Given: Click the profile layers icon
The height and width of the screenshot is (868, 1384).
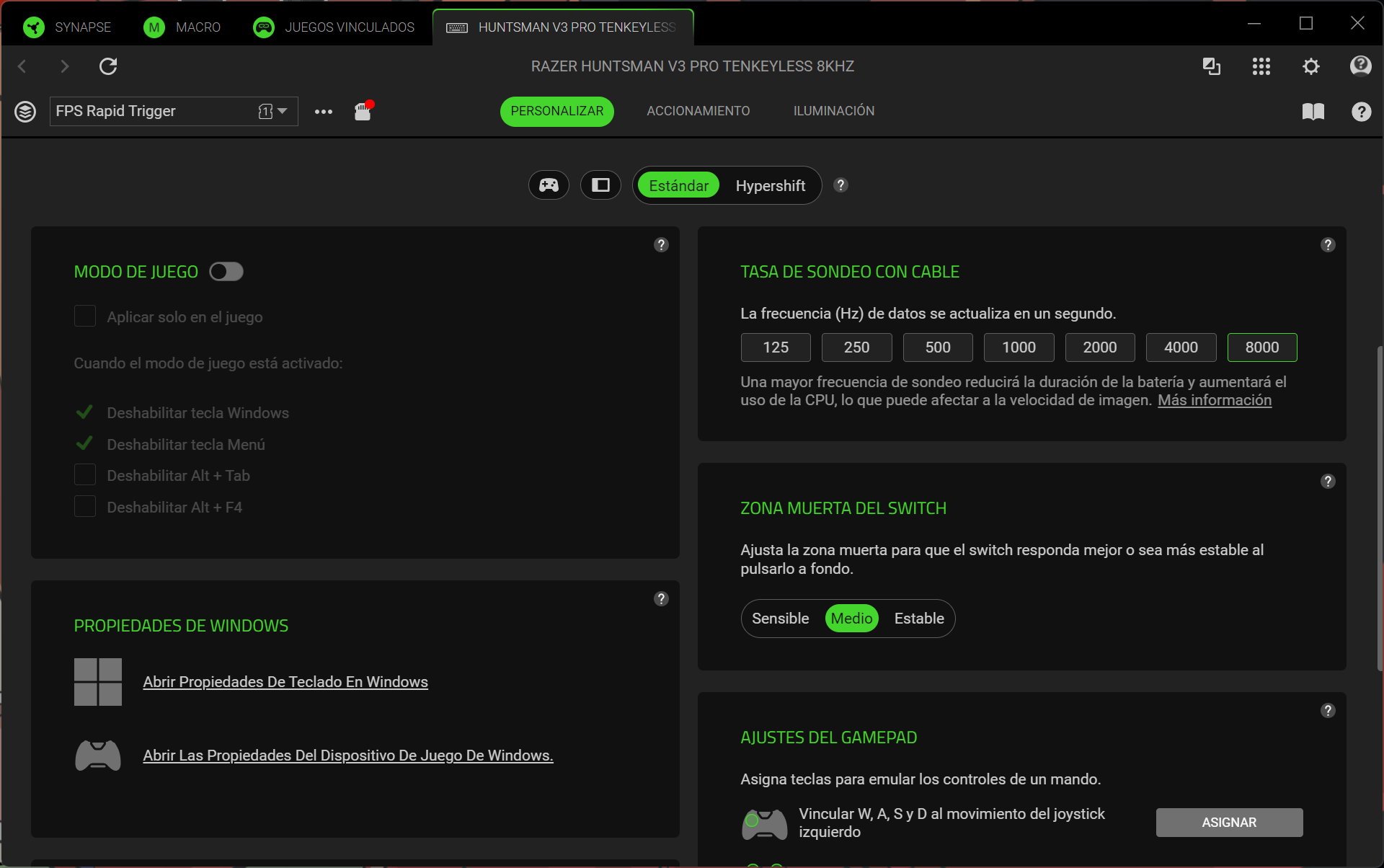Looking at the screenshot, I should tap(25, 111).
